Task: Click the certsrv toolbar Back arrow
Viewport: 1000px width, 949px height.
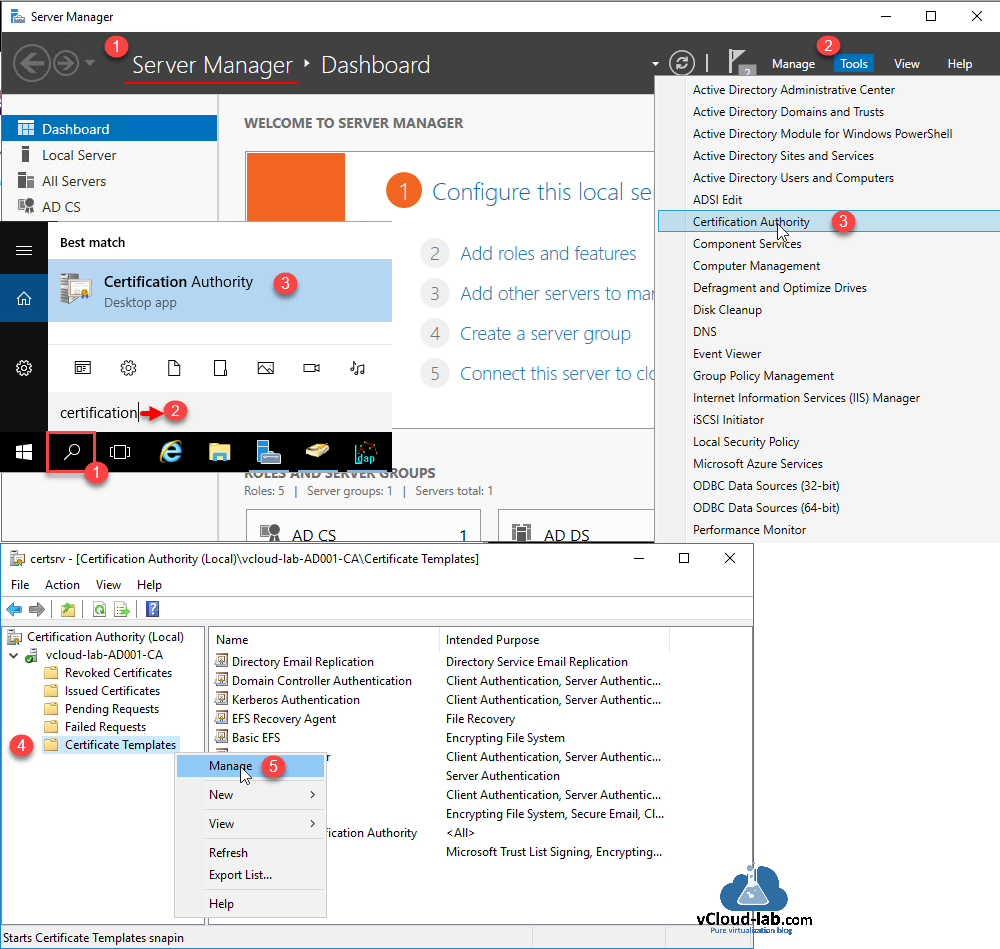Action: click(x=14, y=610)
